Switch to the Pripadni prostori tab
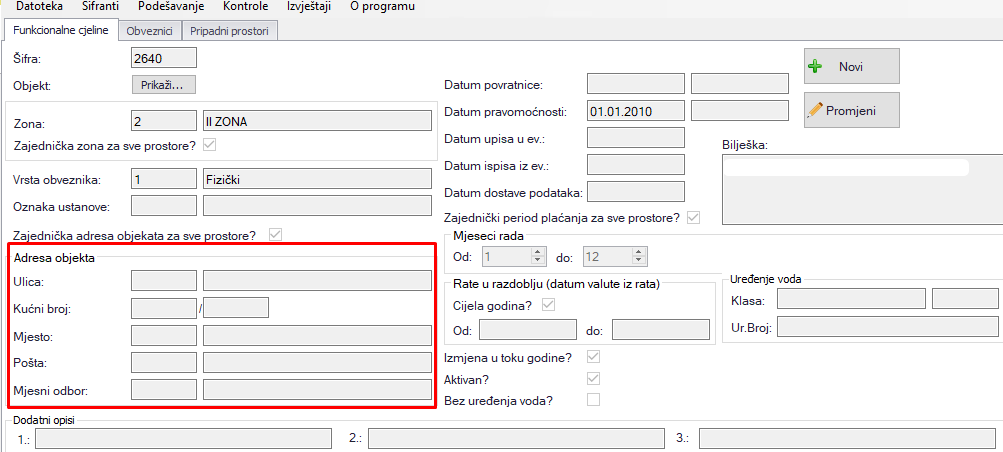Image resolution: width=1003 pixels, height=452 pixels. pos(229,31)
